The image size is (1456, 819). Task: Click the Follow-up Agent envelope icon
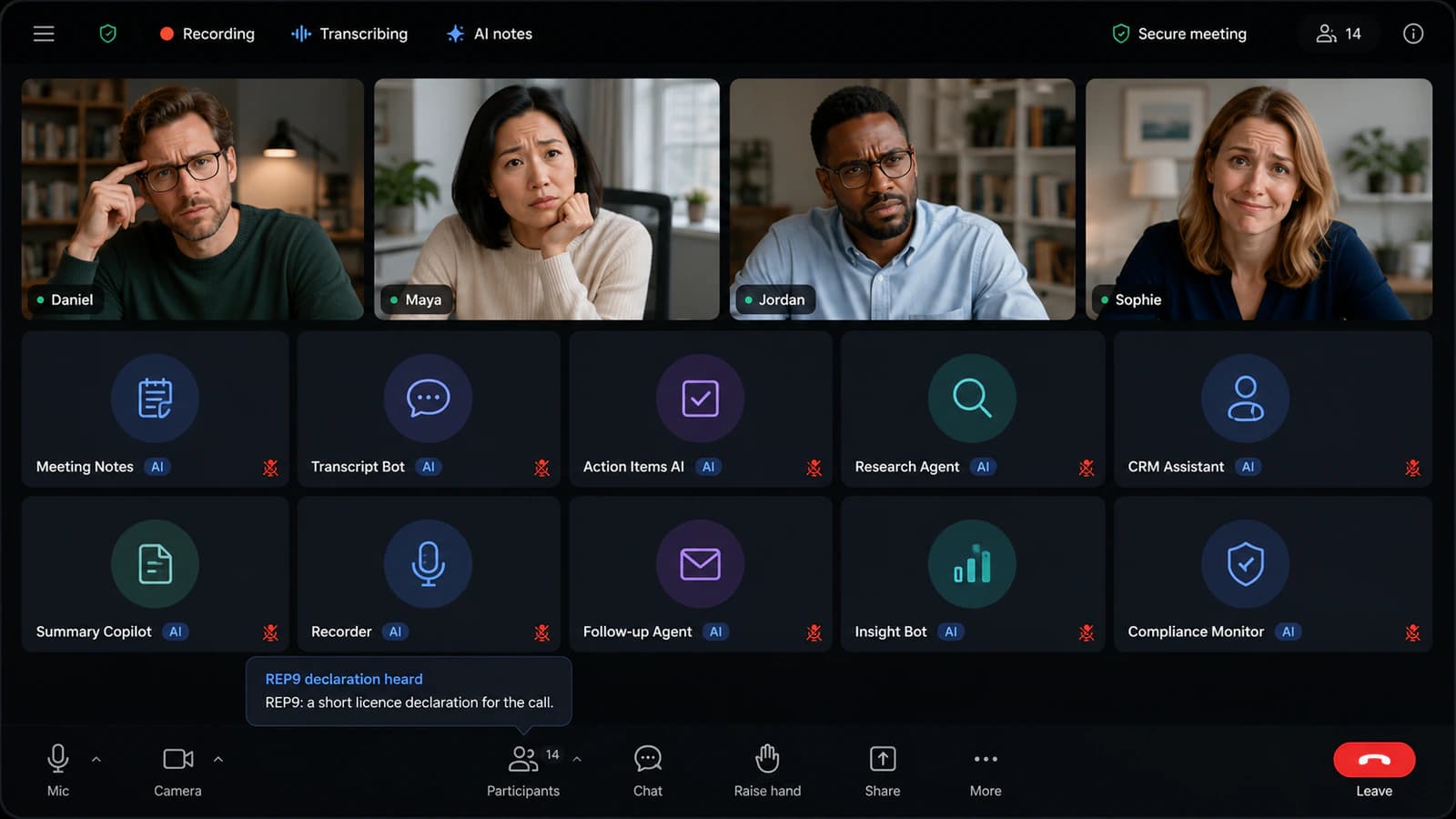click(x=700, y=563)
